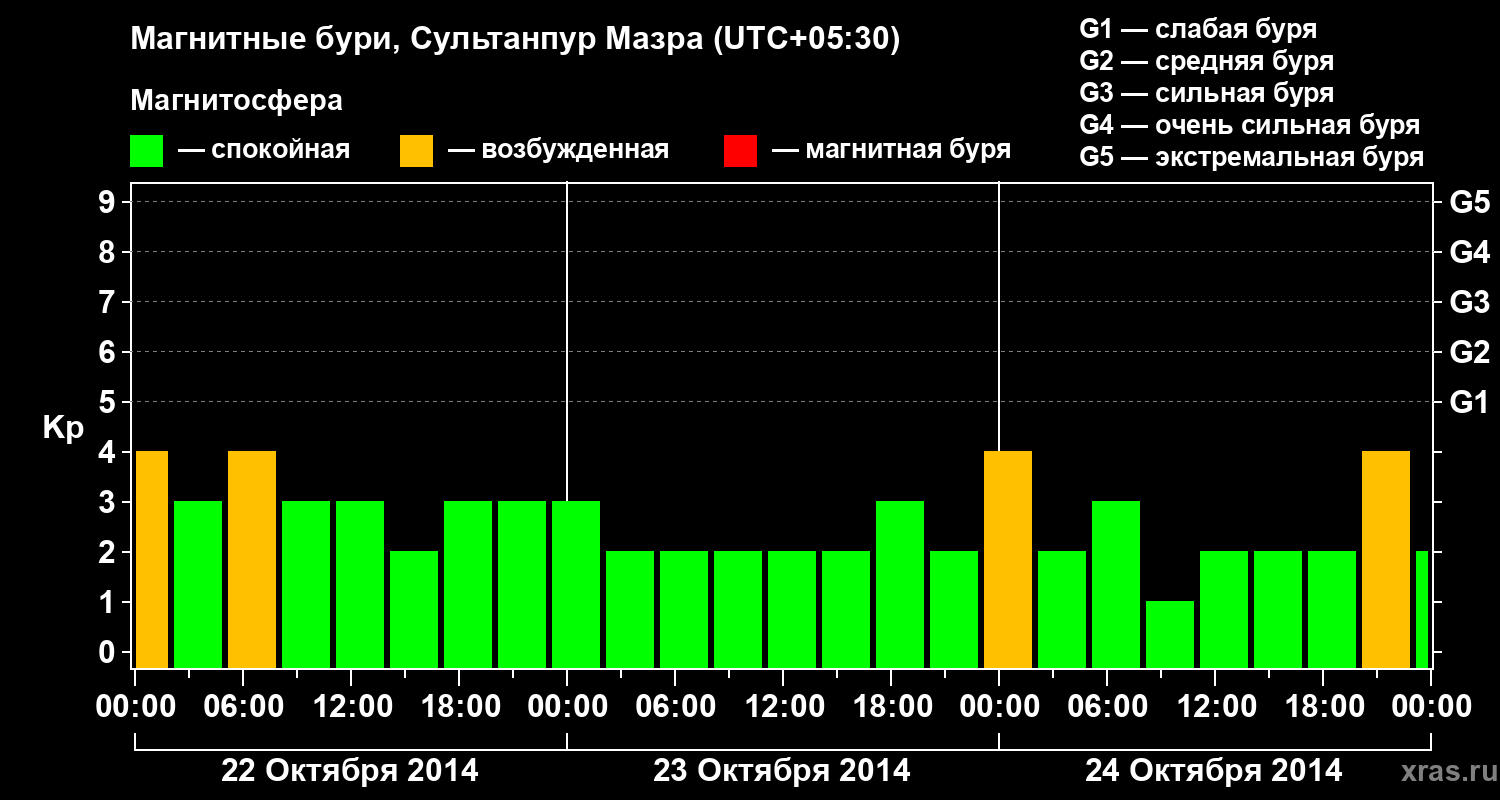Click the green Kp 1 bar on 24 October

(x=1170, y=634)
